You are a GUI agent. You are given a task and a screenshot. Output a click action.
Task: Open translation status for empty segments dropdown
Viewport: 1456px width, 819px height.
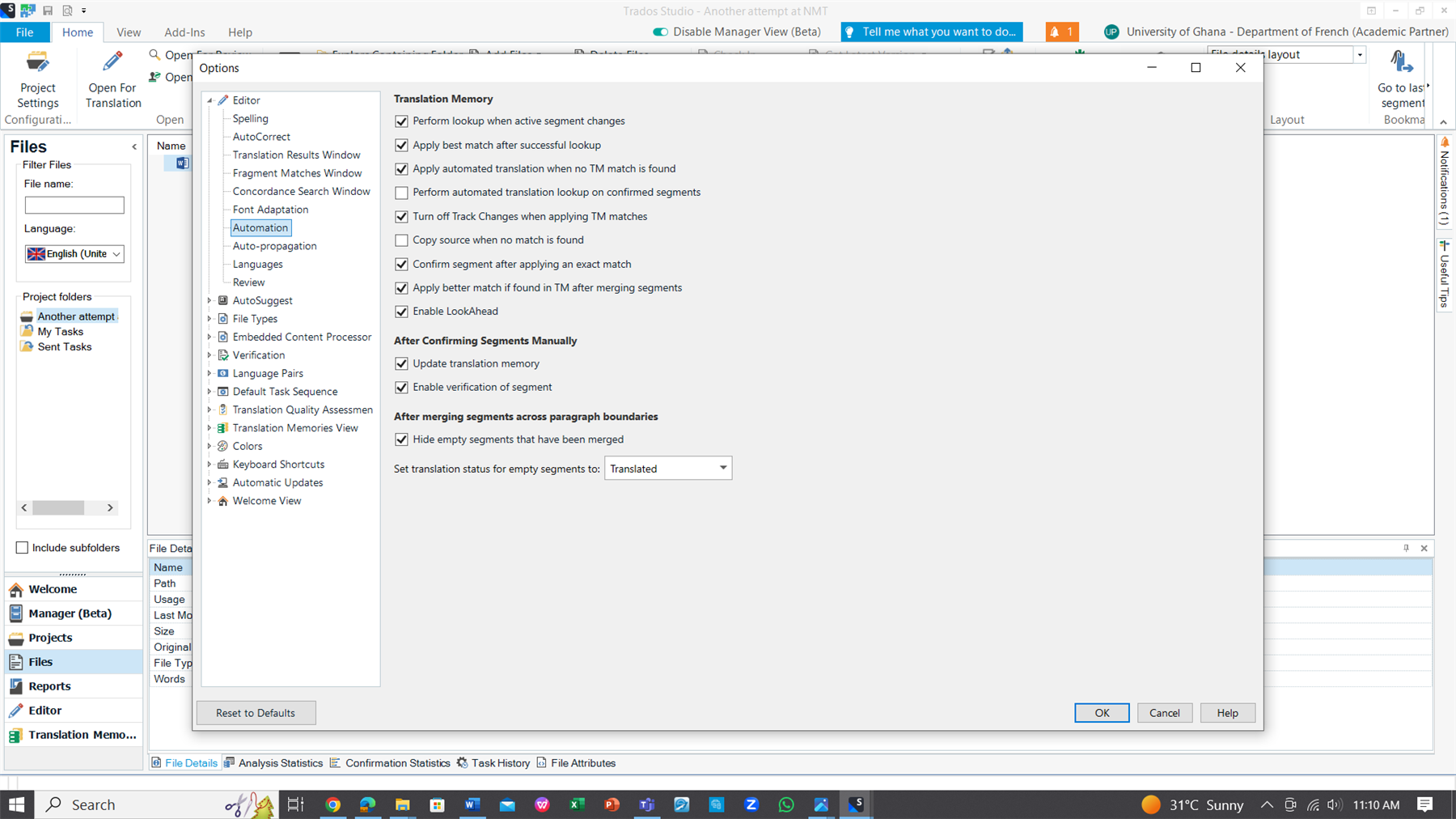(668, 469)
